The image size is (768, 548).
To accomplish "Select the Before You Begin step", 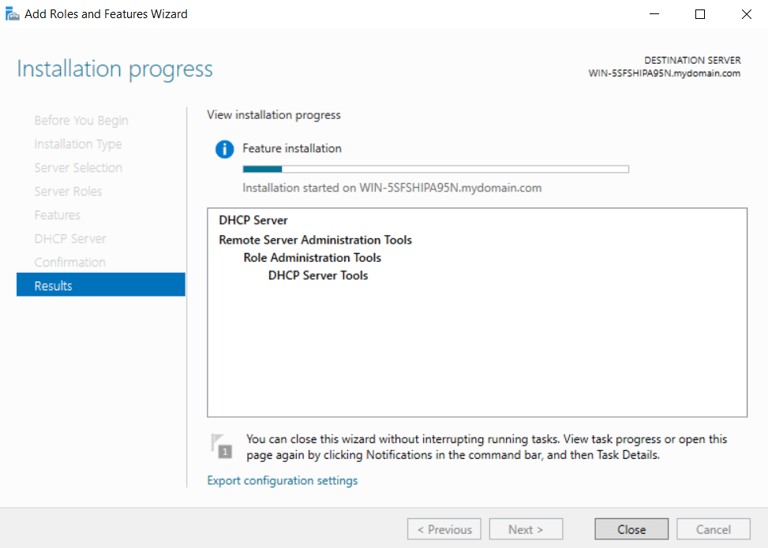I will pyautogui.click(x=81, y=120).
